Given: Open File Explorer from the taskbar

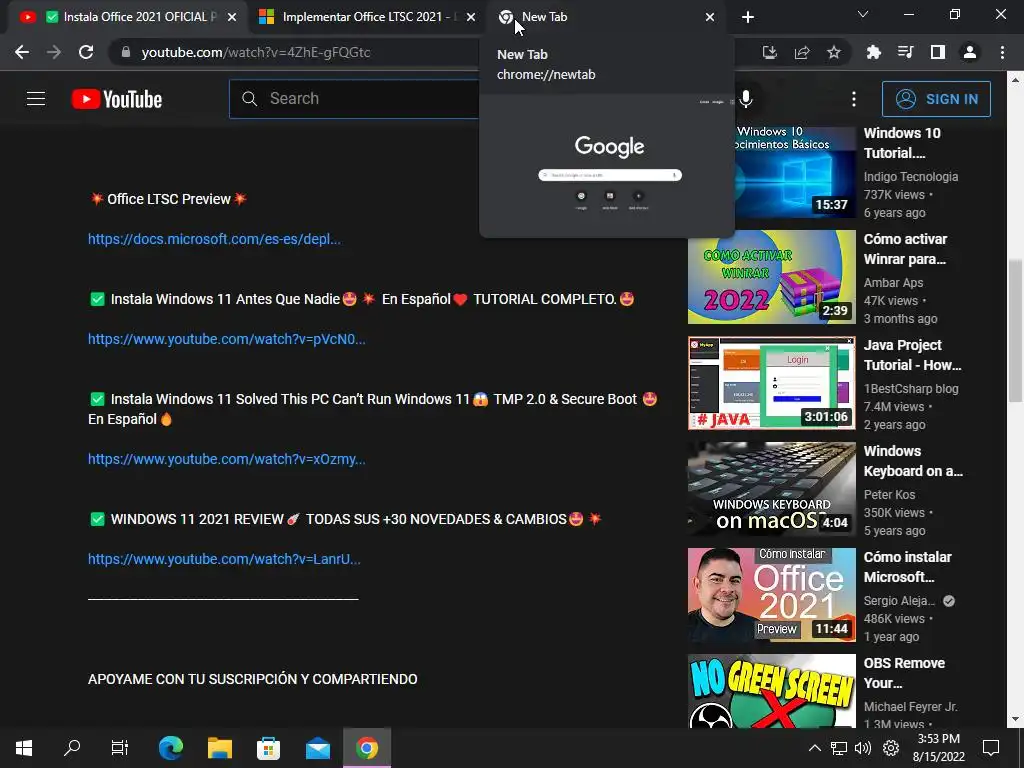Looking at the screenshot, I should click(x=219, y=748).
